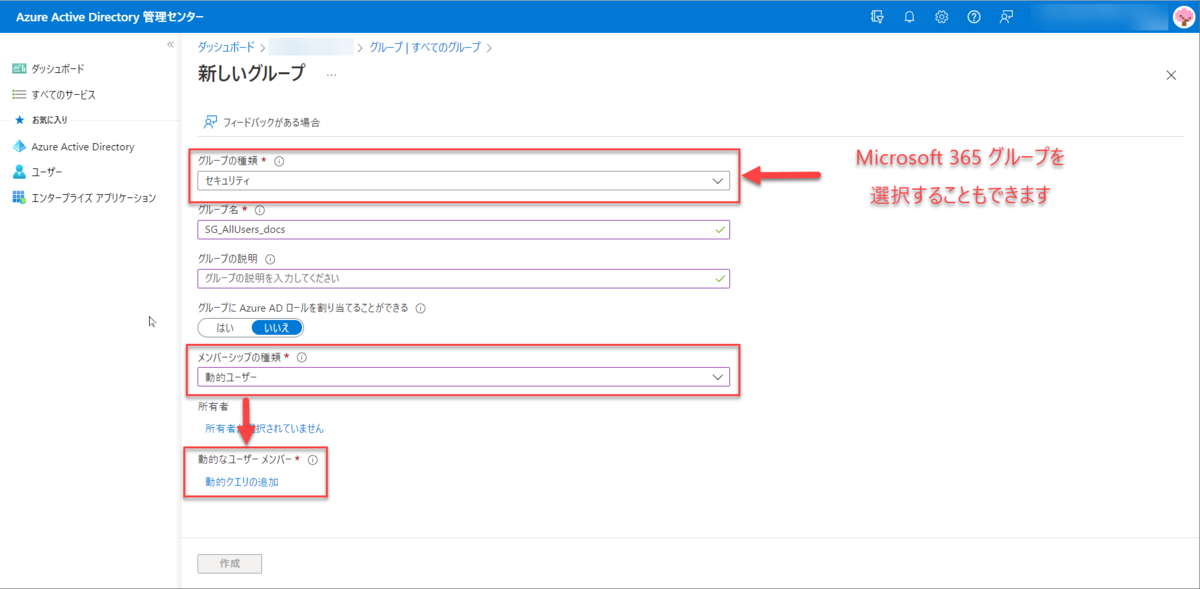1200x589 pixels.
Task: Show info tooltip for メンバーシップの種類
Action: click(302, 357)
